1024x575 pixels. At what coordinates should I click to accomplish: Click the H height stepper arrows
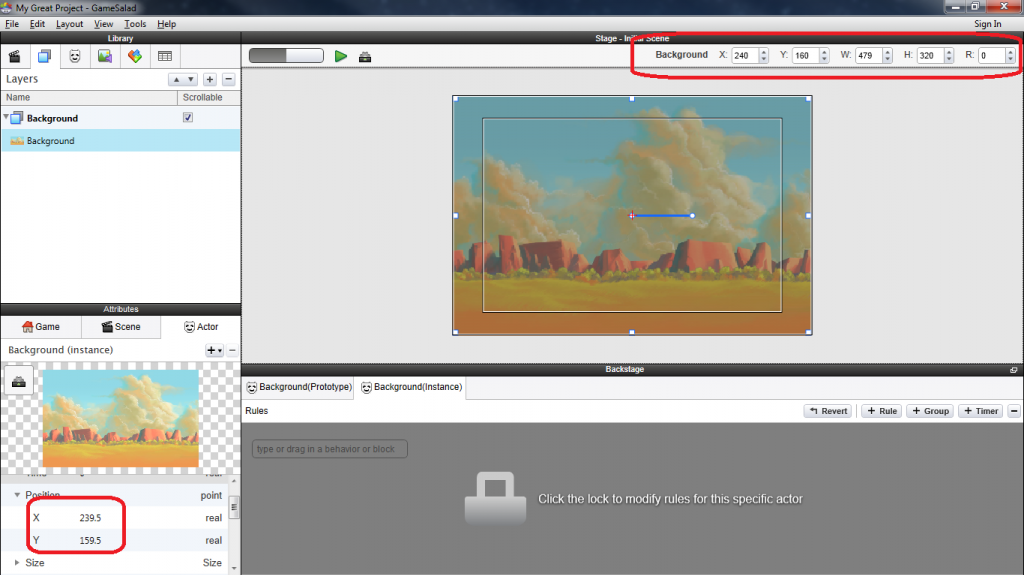coord(949,56)
